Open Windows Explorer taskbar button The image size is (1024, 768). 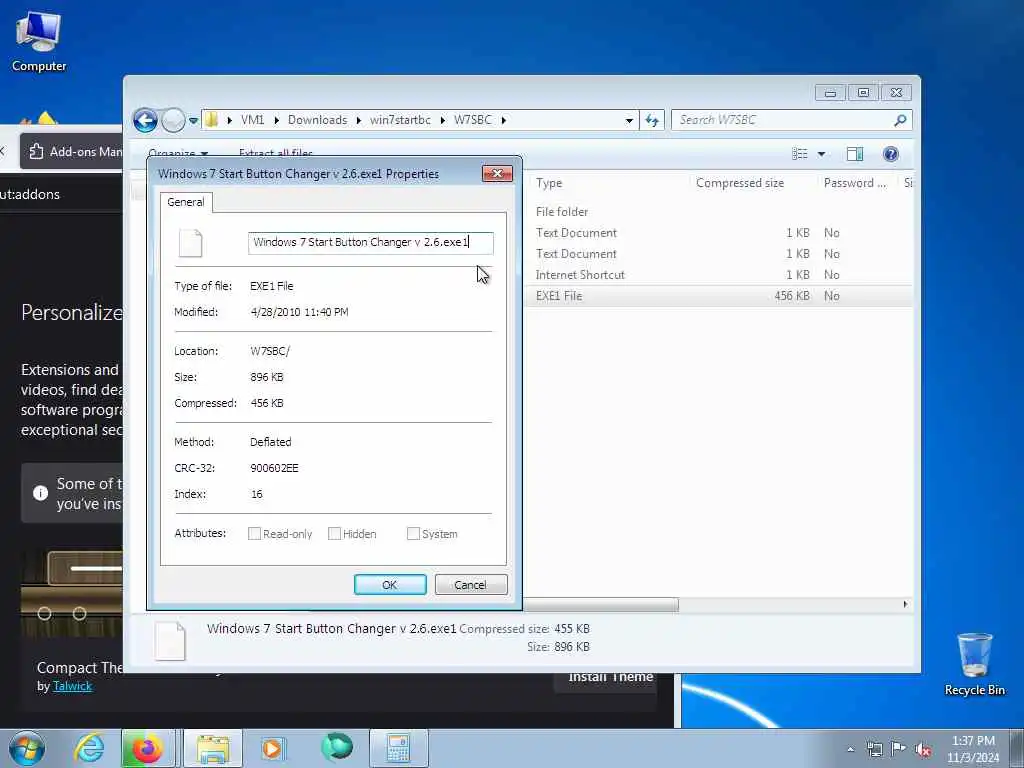tap(212, 748)
